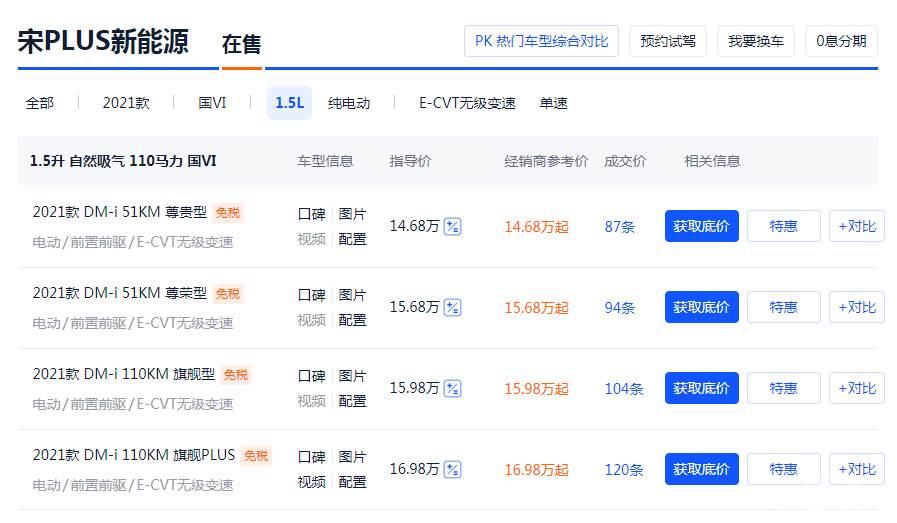Filter by 单速 transmission
The height and width of the screenshot is (523, 897).
(553, 104)
